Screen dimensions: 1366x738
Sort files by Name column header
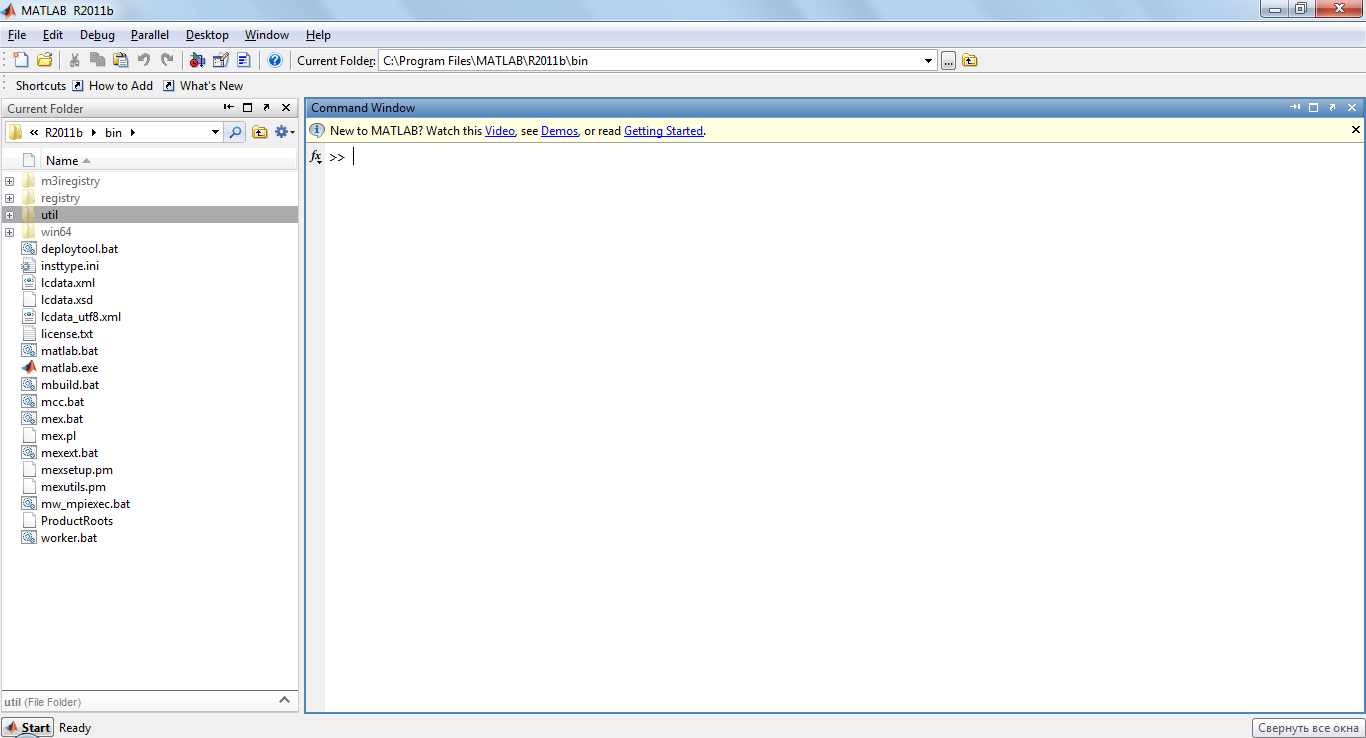click(68, 160)
